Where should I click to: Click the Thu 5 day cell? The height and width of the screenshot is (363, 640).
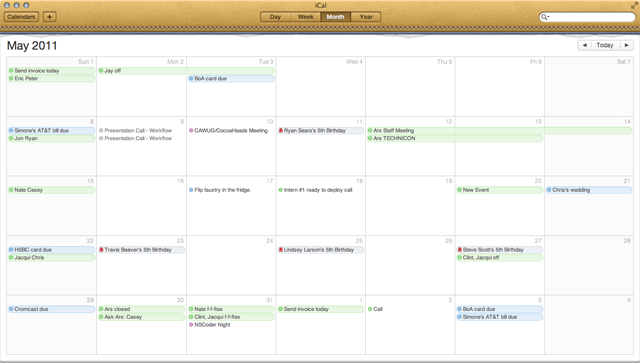click(x=410, y=87)
